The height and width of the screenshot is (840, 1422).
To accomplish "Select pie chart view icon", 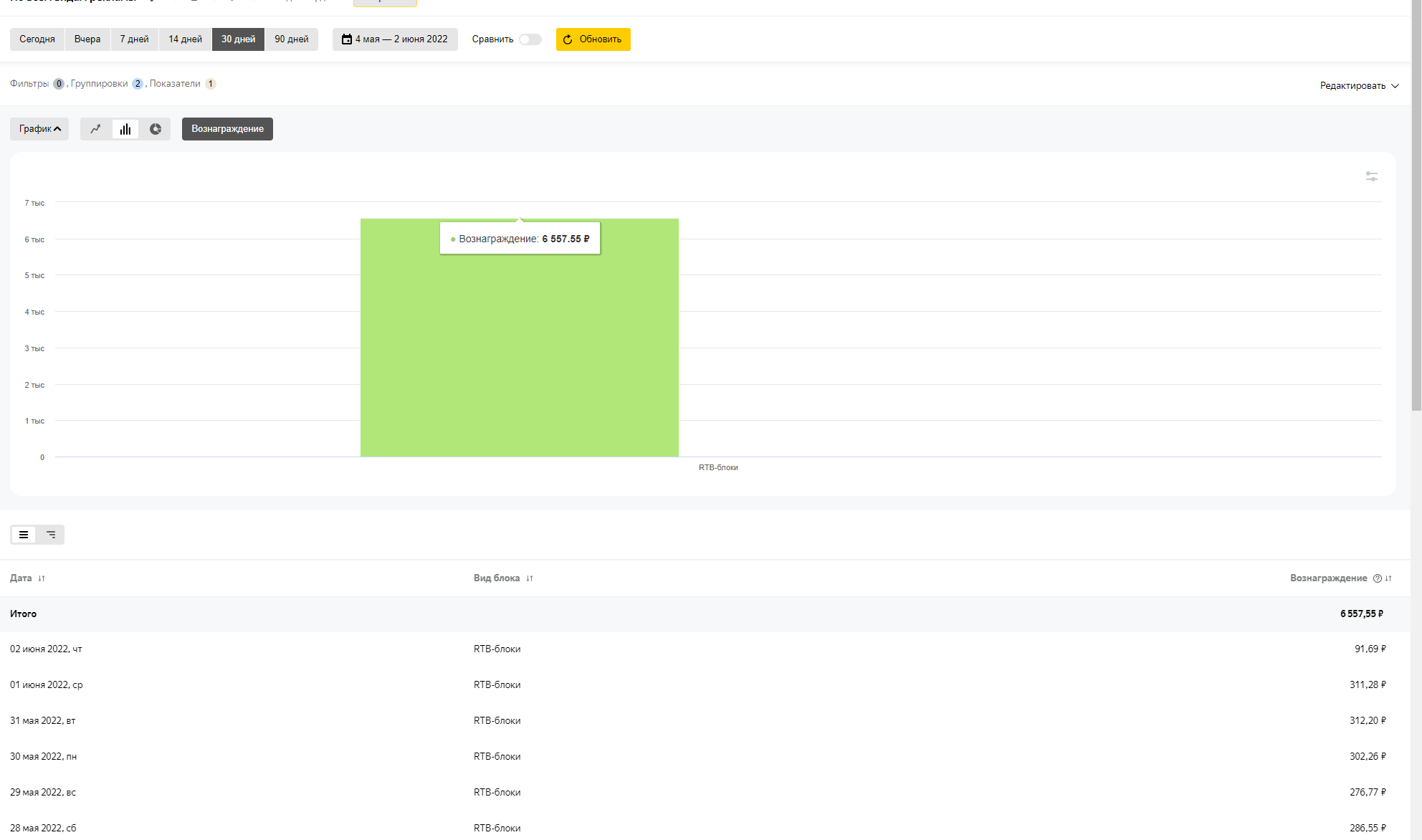I will pos(156,129).
